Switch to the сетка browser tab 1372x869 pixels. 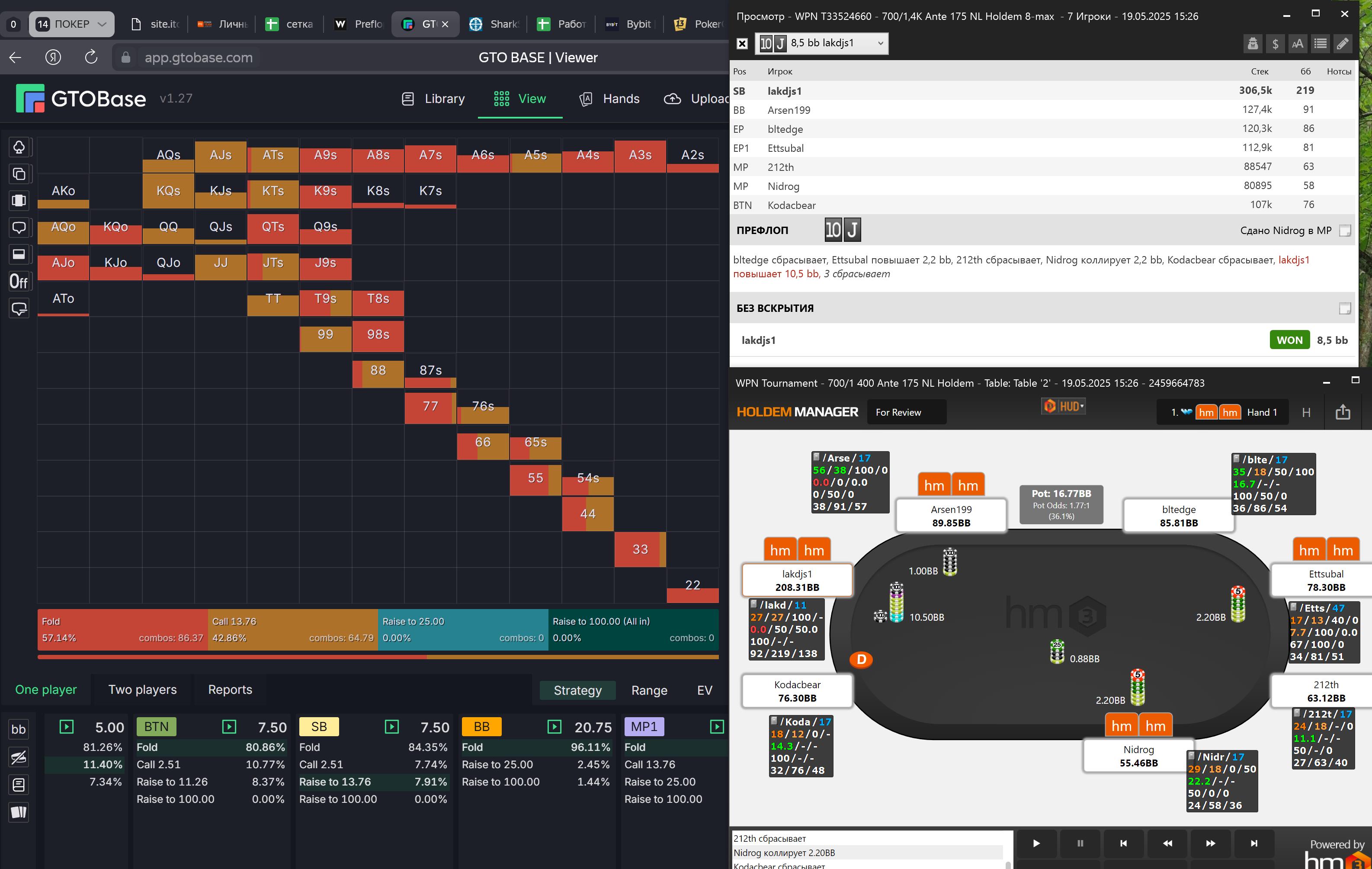[290, 24]
